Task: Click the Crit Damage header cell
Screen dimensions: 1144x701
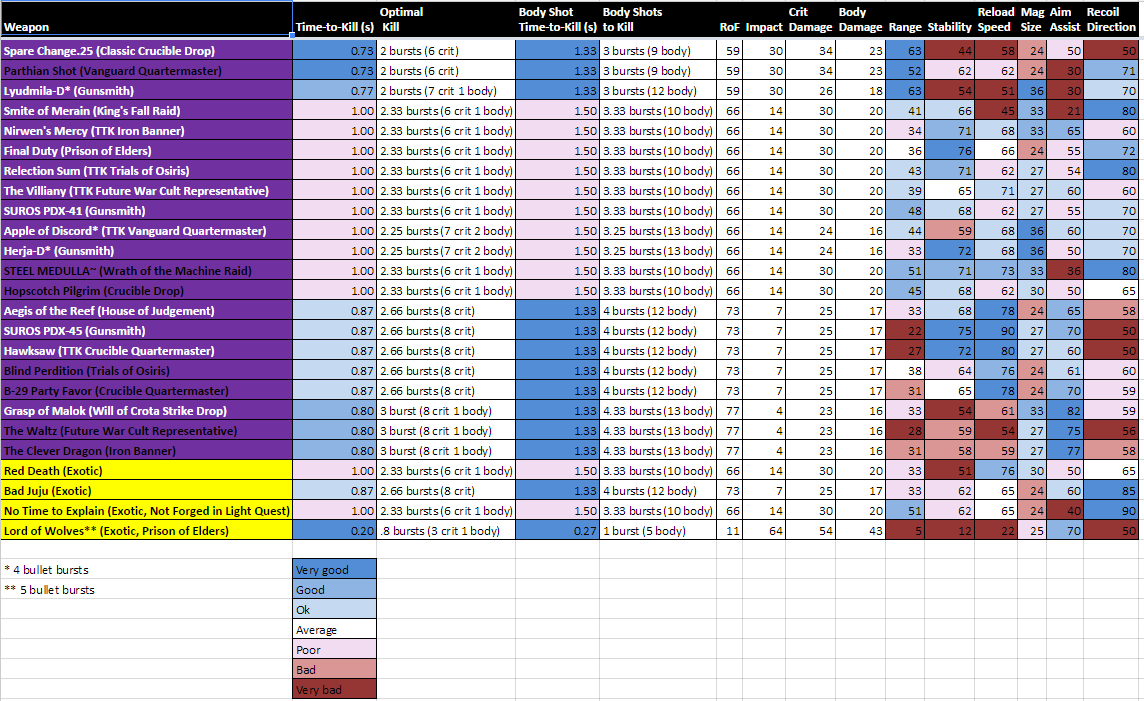Action: click(x=810, y=19)
